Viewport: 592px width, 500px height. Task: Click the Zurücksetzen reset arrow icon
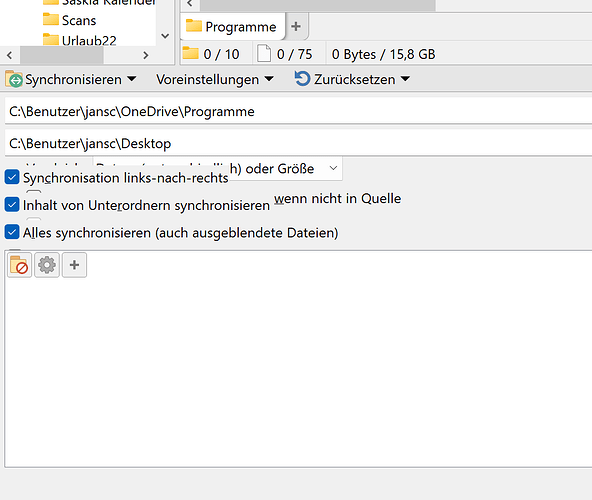point(302,79)
